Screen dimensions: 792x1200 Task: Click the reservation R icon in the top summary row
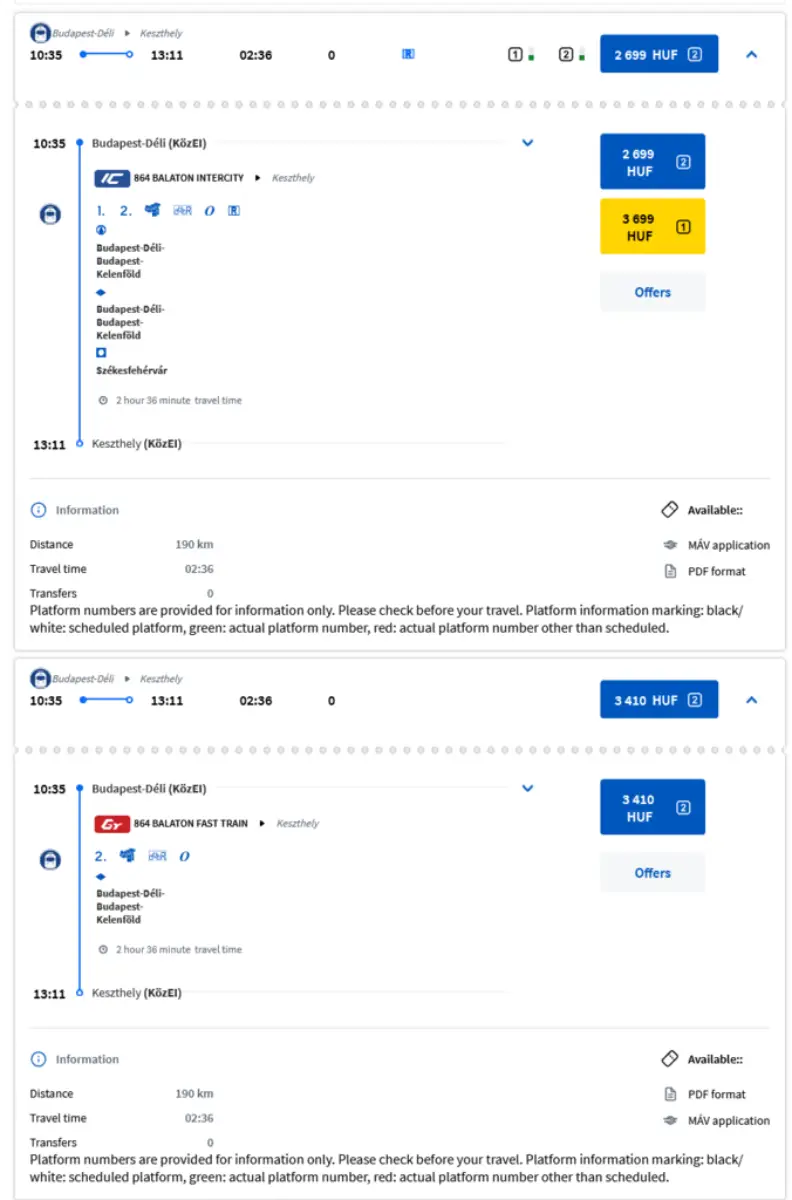coord(408,55)
